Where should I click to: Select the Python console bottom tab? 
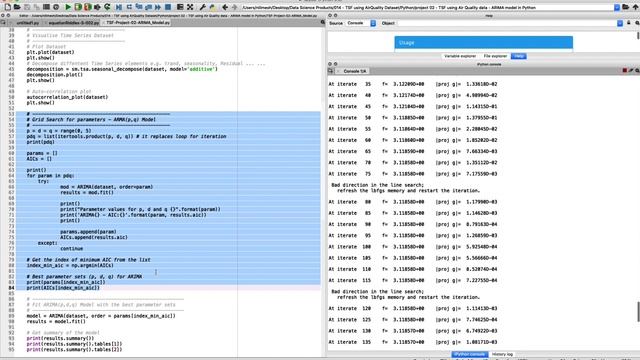coord(470,354)
